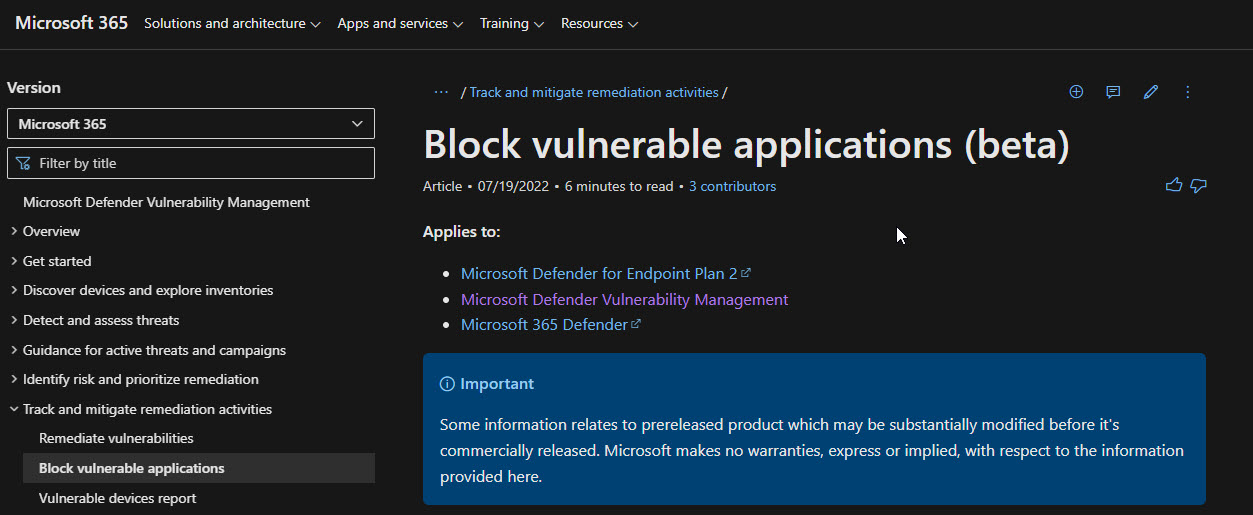Open the Resources menu
The image size is (1253, 515).
click(x=599, y=23)
